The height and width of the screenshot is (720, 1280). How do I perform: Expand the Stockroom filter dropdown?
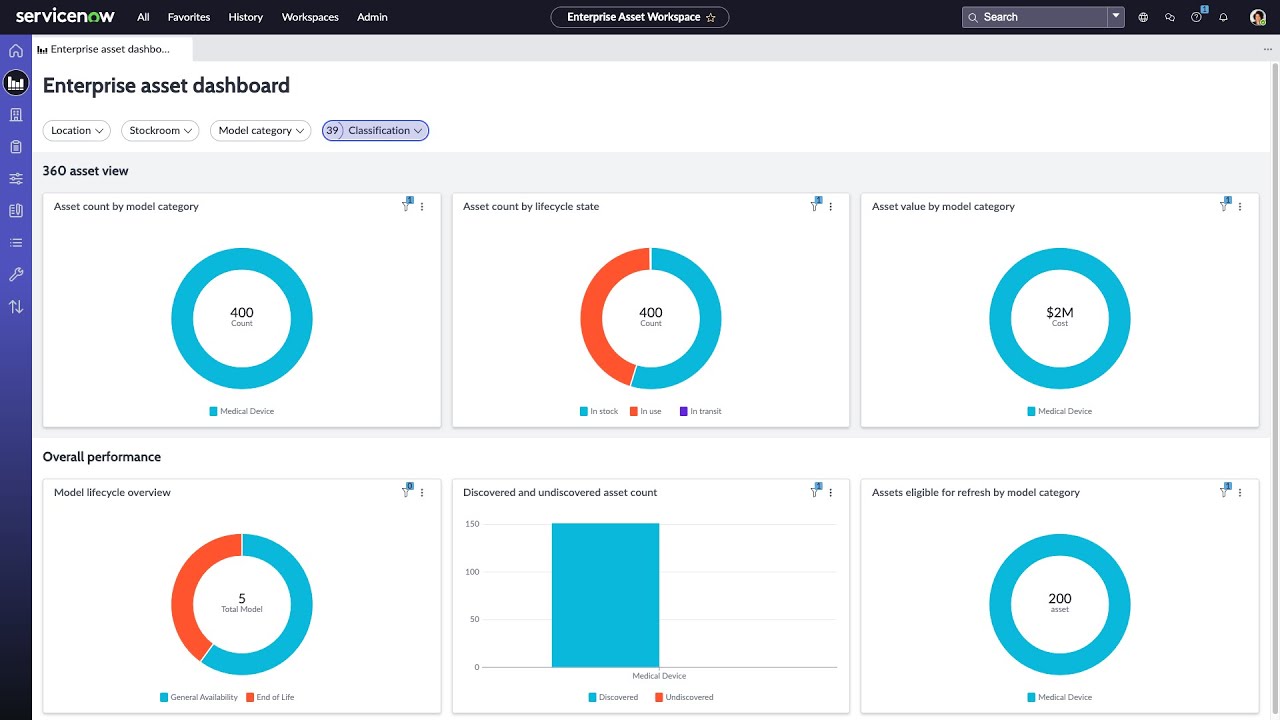click(x=160, y=130)
